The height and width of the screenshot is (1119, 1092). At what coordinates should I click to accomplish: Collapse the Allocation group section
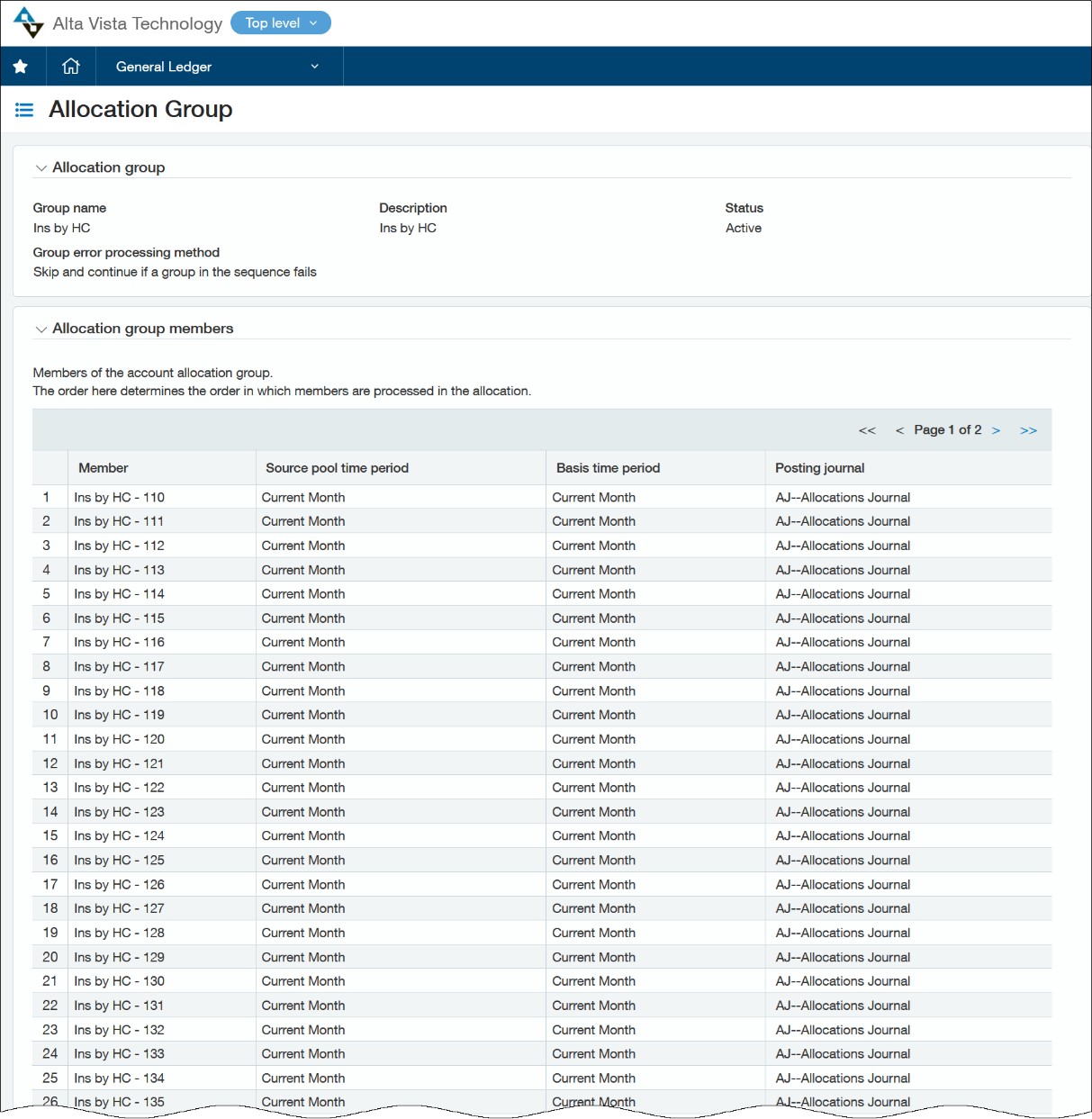(x=41, y=168)
